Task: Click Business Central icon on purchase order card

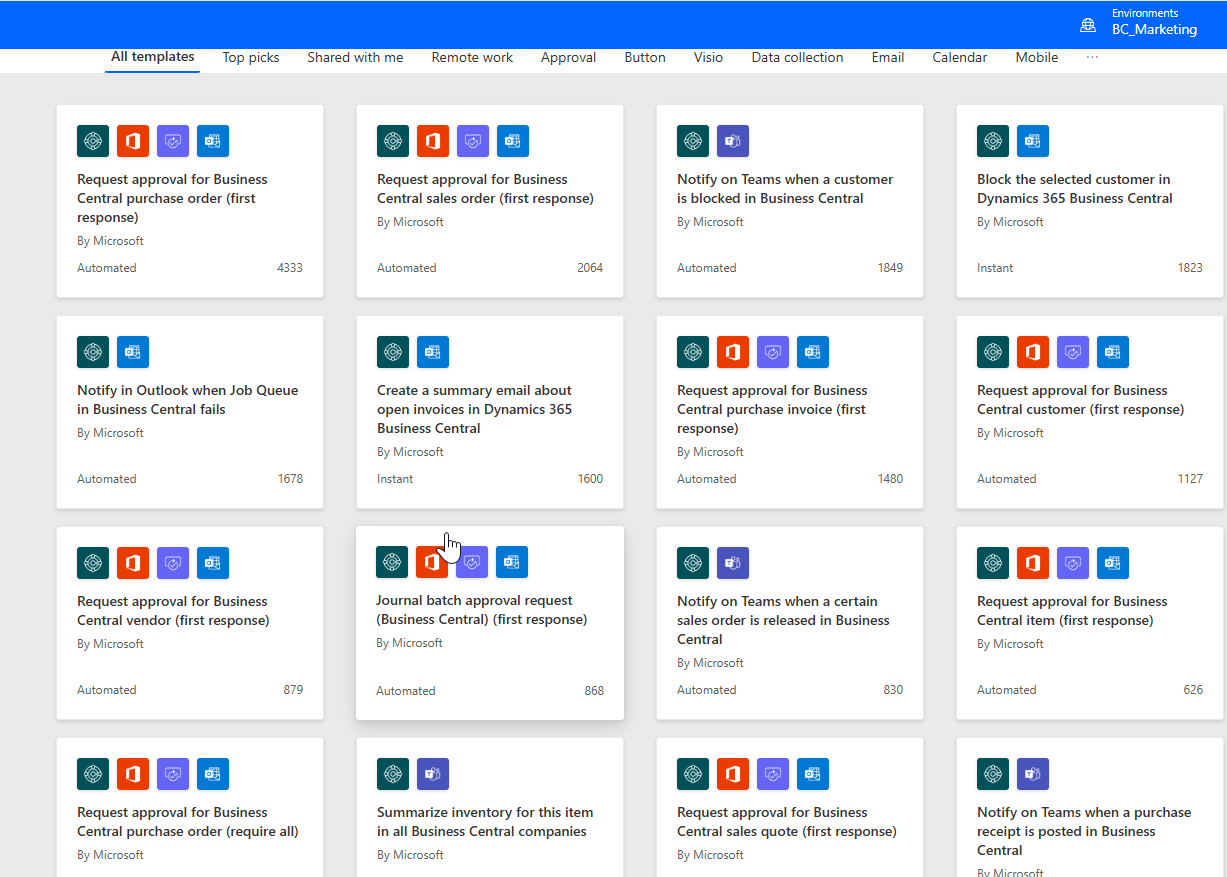Action: [93, 141]
